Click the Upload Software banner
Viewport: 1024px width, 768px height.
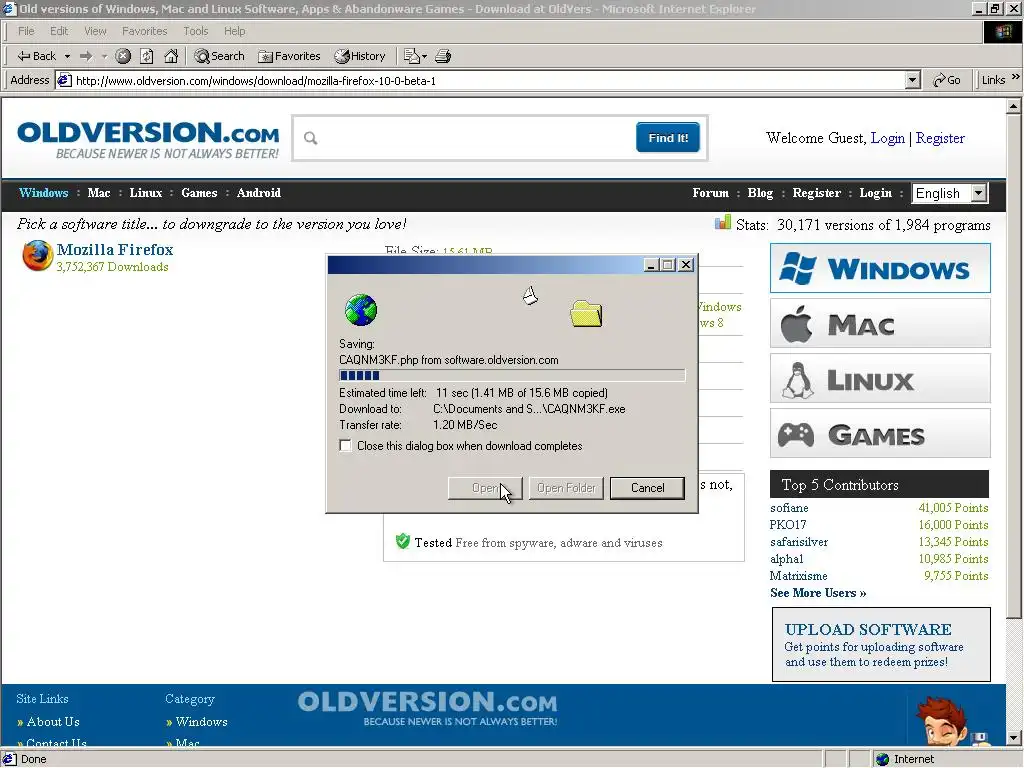(x=881, y=645)
